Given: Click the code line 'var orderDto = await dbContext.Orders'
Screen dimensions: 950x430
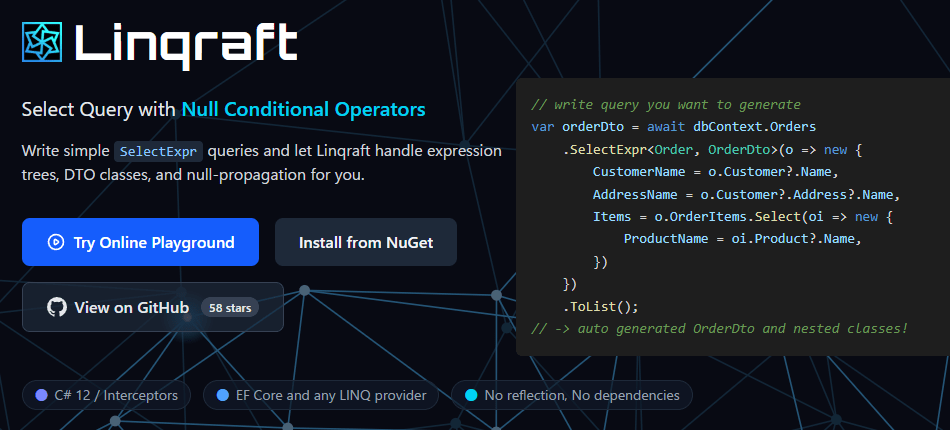Looking at the screenshot, I should 674,127.
